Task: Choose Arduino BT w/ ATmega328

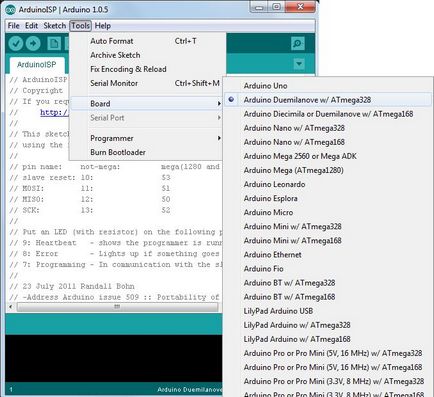Action: [x=328, y=283]
